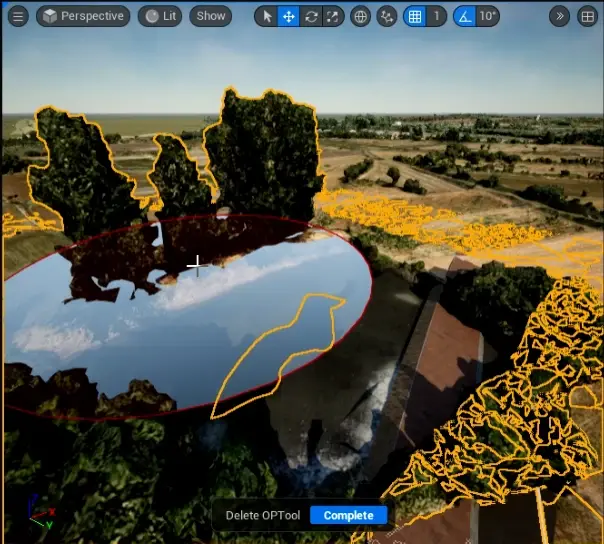Screen dimensions: 604x544
Task: Click the Complete button
Action: (349, 515)
